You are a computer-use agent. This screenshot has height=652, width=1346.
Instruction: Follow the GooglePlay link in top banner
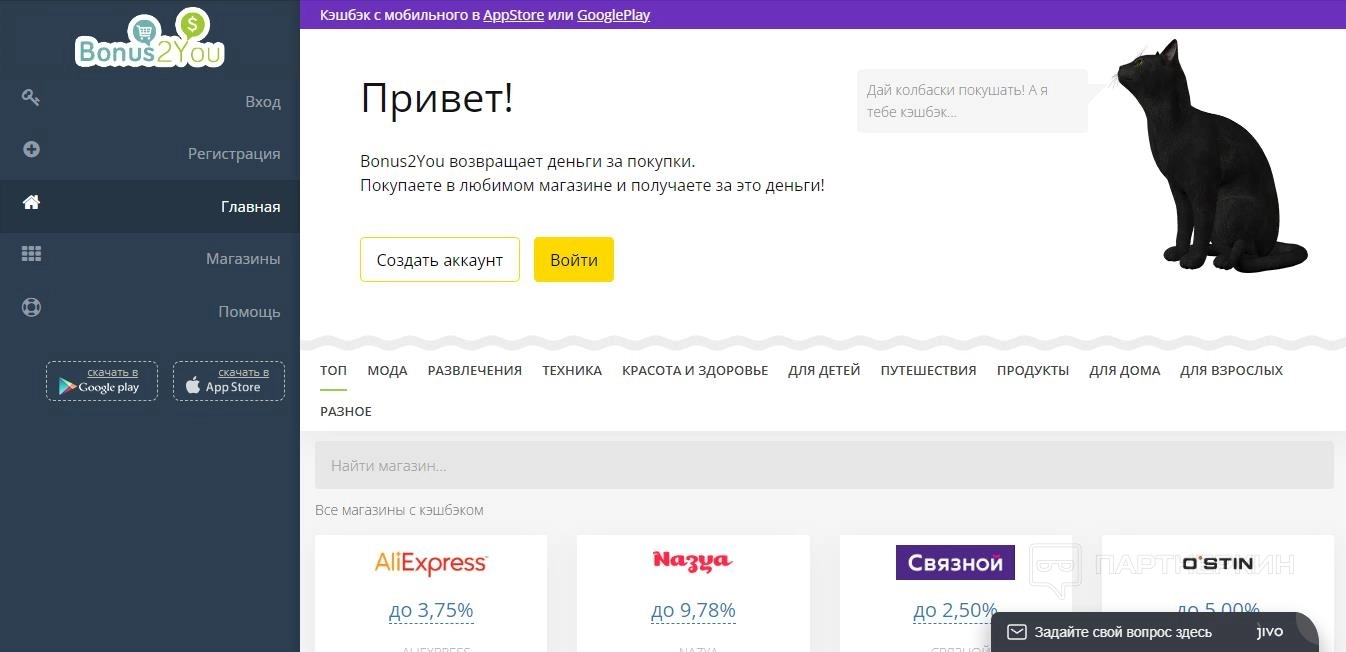pos(613,15)
